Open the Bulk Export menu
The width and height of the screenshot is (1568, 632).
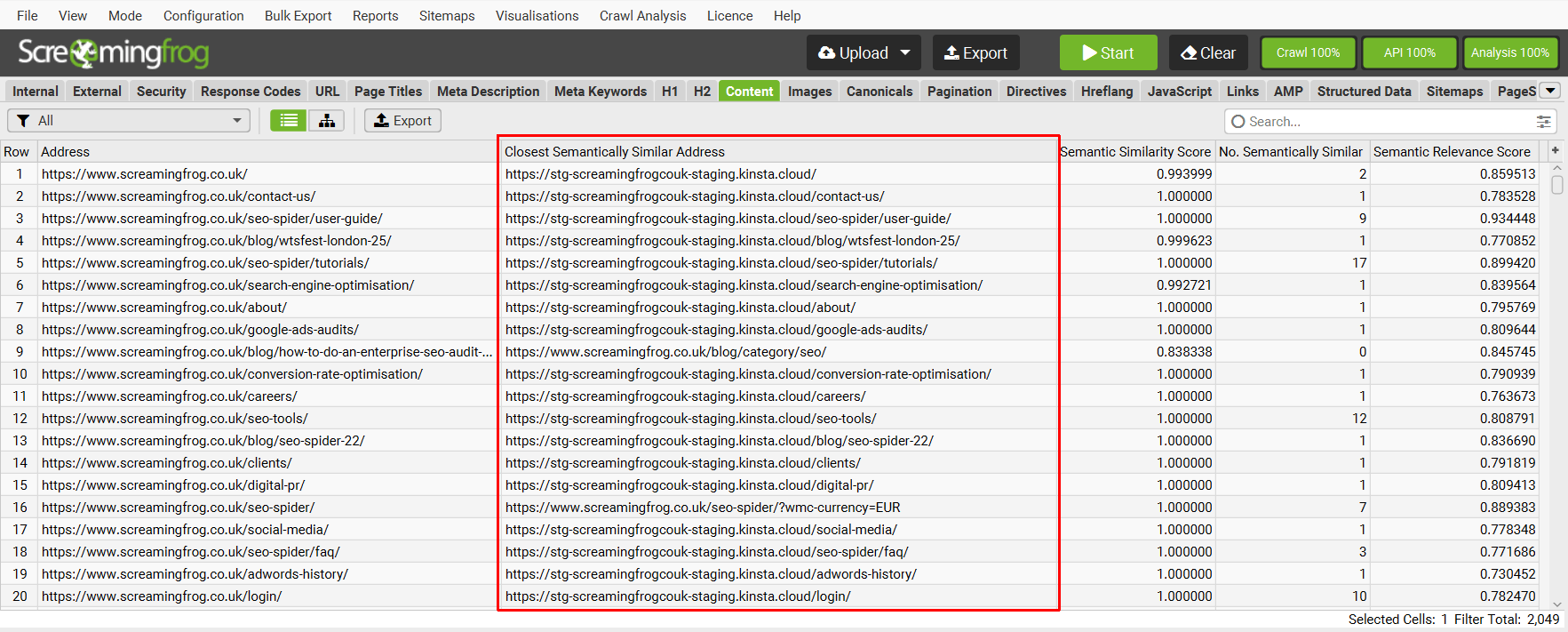(298, 15)
